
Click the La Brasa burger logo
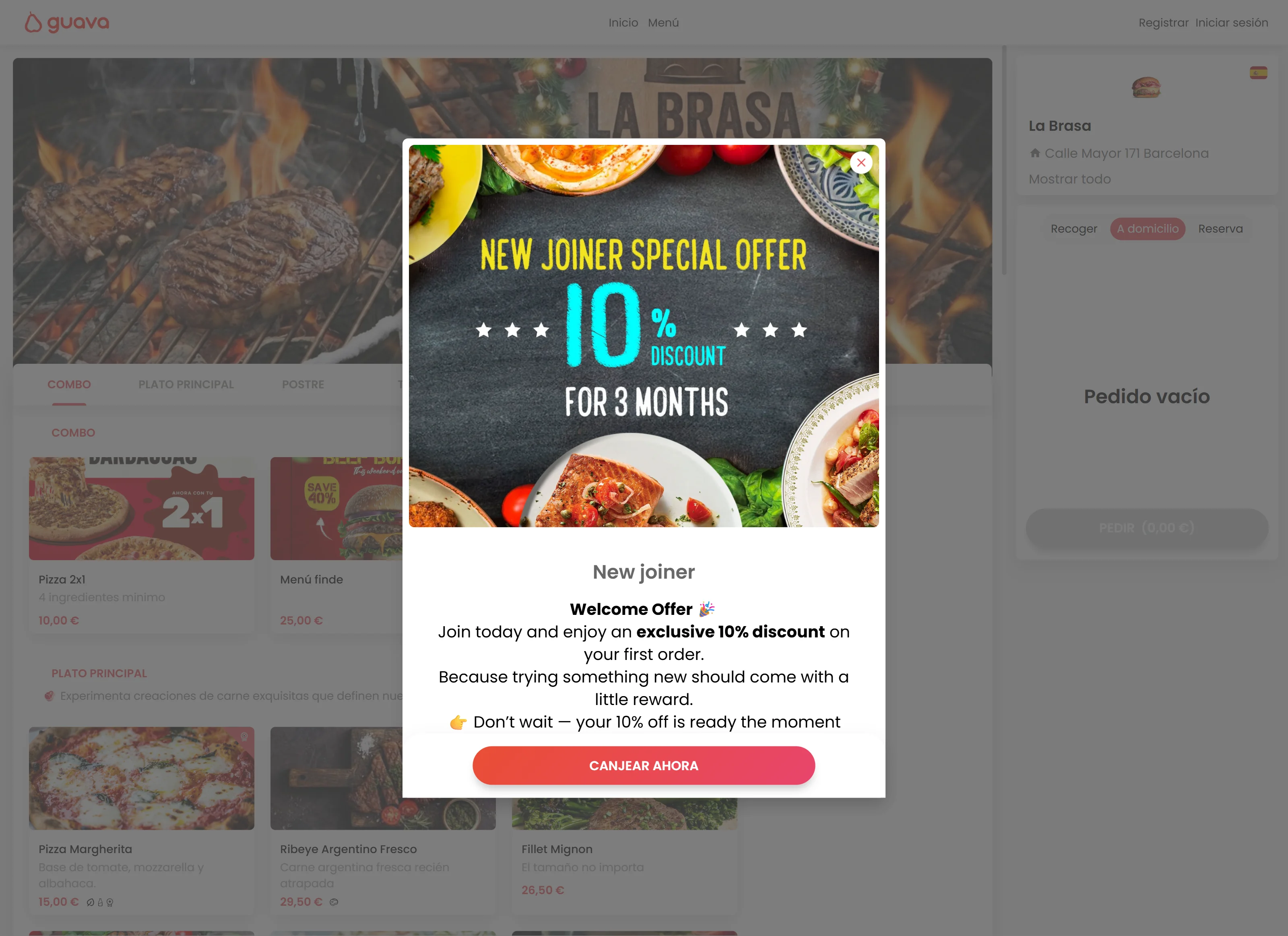(x=1146, y=87)
